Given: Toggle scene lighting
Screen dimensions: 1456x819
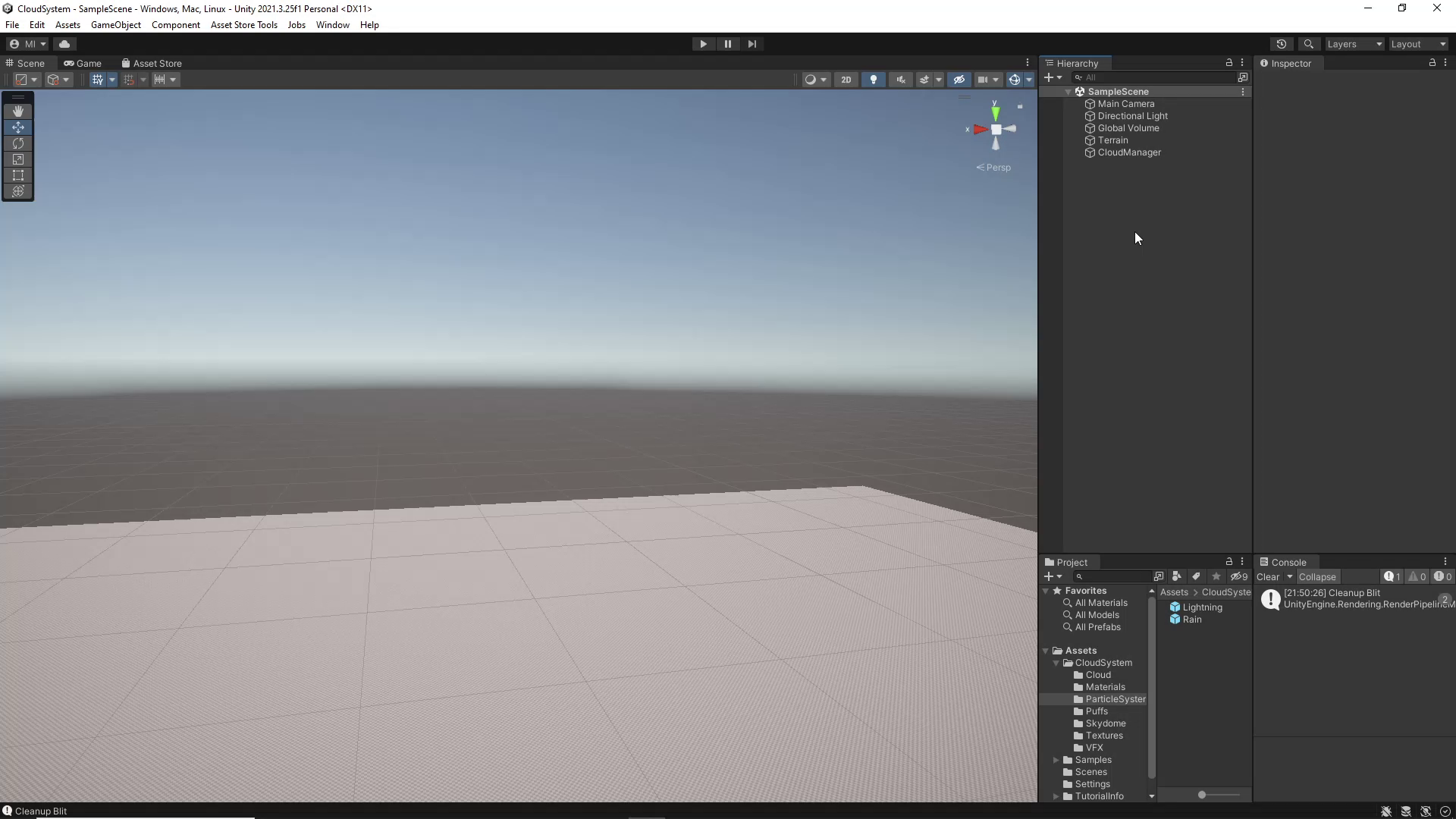Looking at the screenshot, I should [874, 80].
